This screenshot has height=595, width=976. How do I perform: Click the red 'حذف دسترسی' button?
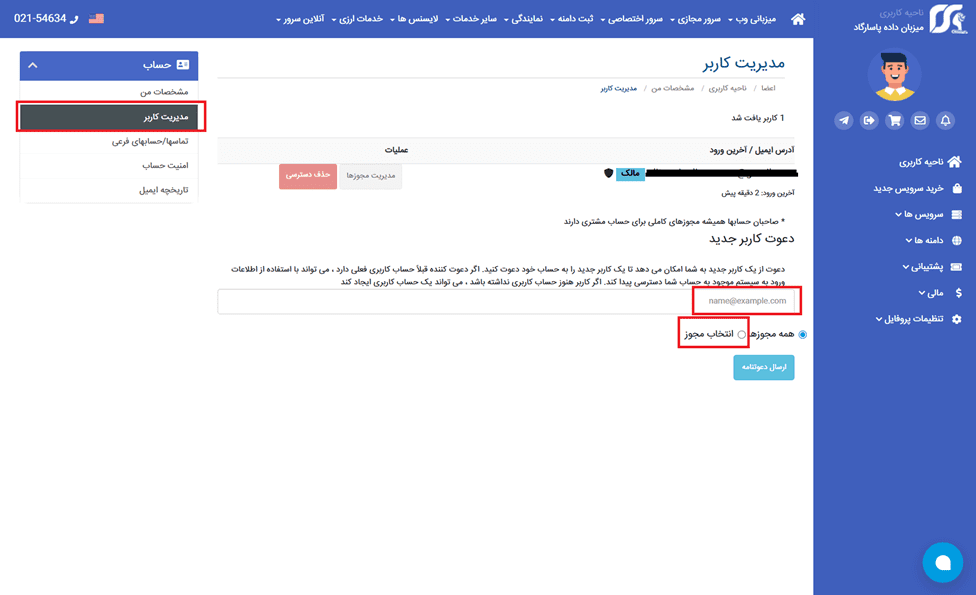click(x=308, y=175)
